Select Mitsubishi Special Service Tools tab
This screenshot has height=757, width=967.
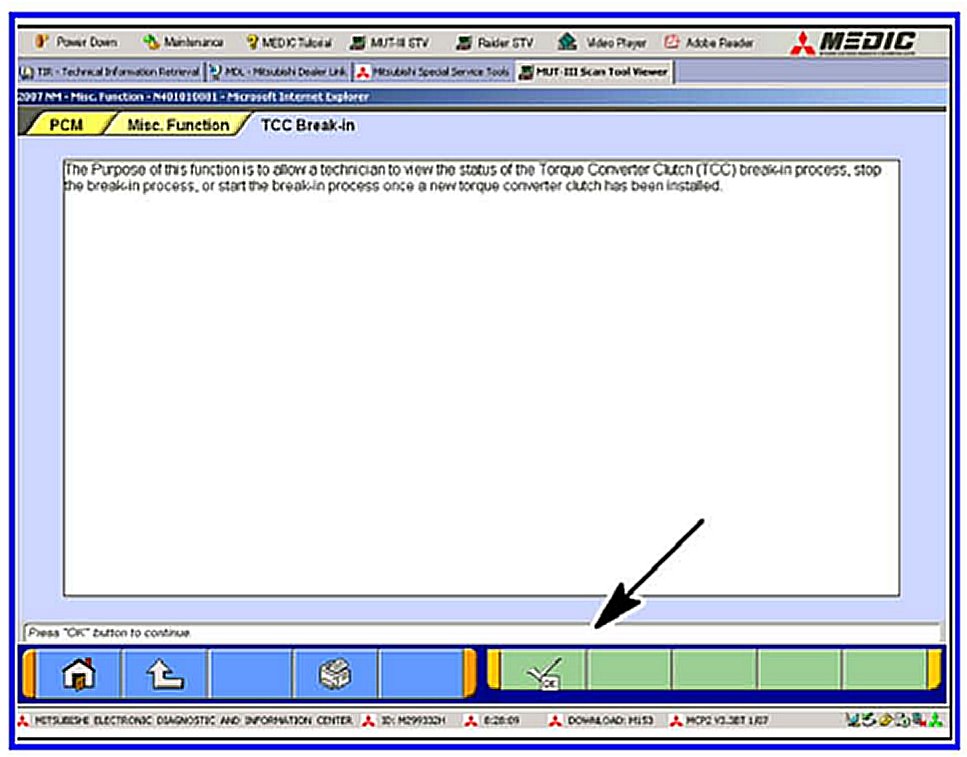[x=433, y=72]
